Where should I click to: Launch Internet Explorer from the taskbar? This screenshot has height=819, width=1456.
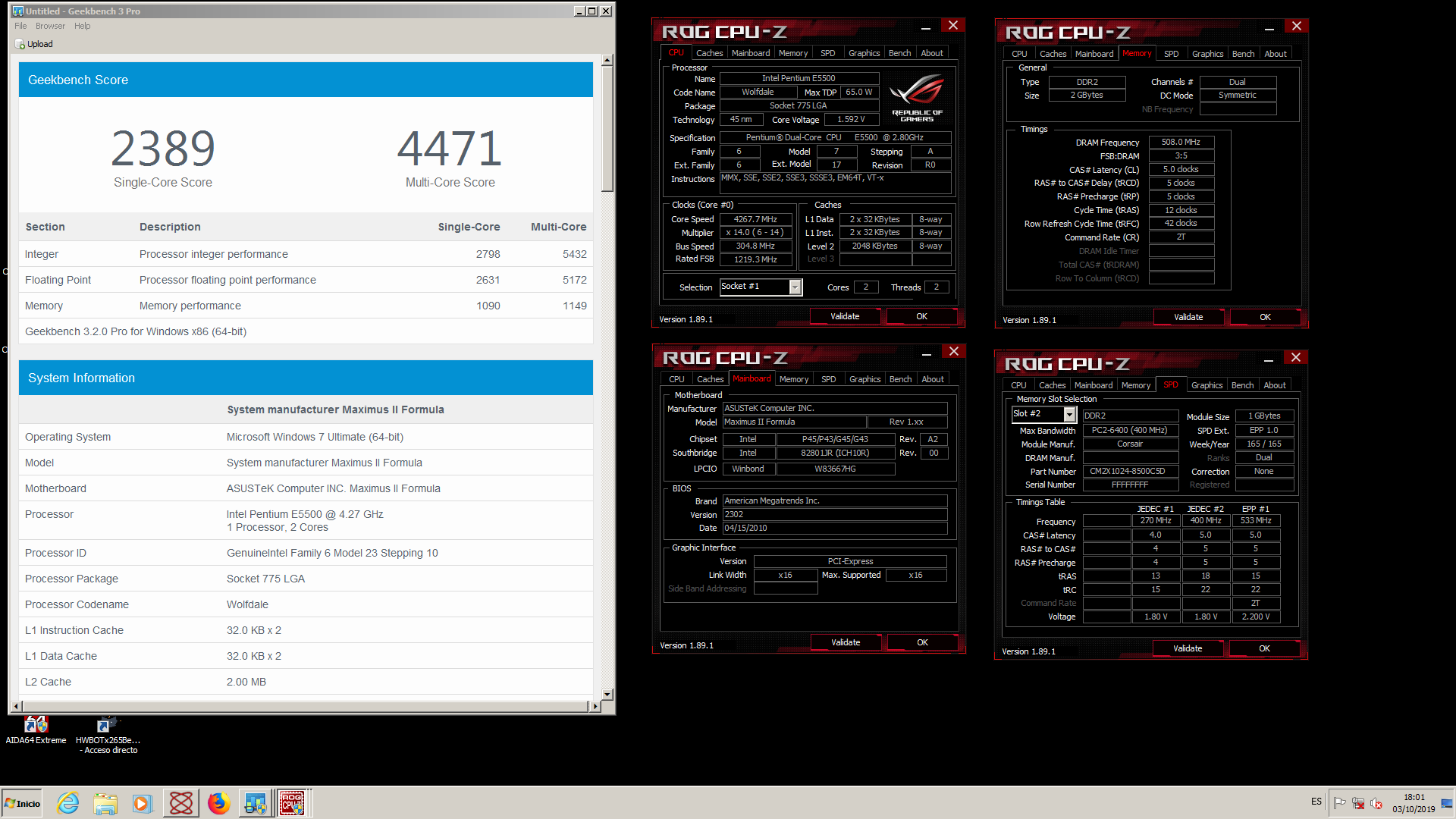click(x=68, y=803)
